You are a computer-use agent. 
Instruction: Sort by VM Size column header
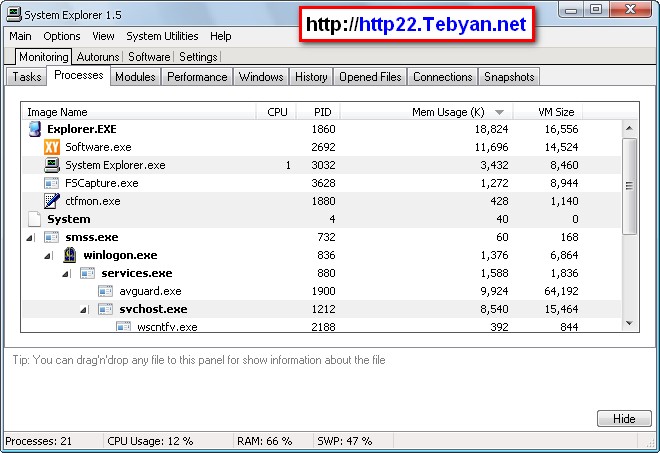548,112
